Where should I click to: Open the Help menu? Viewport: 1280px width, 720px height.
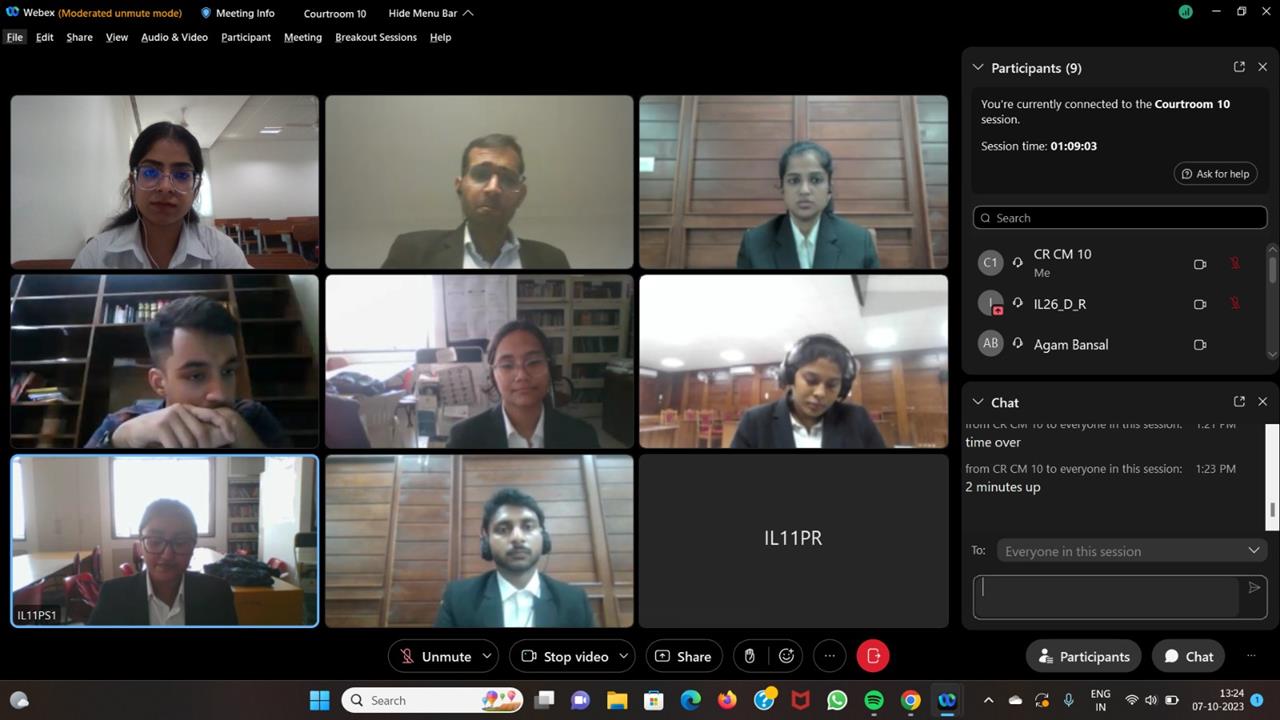(440, 37)
